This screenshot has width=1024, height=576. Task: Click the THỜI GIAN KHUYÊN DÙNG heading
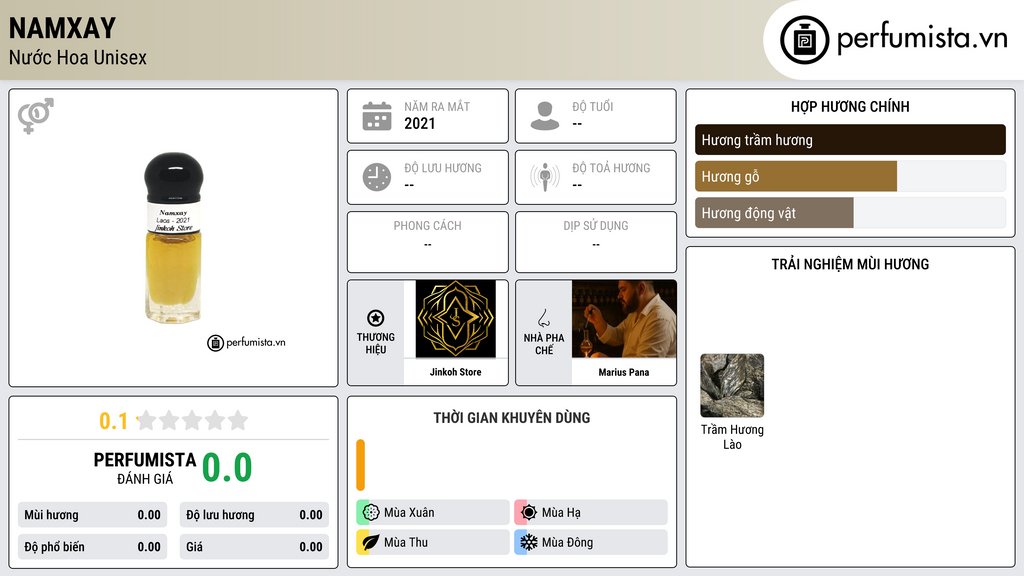[512, 418]
